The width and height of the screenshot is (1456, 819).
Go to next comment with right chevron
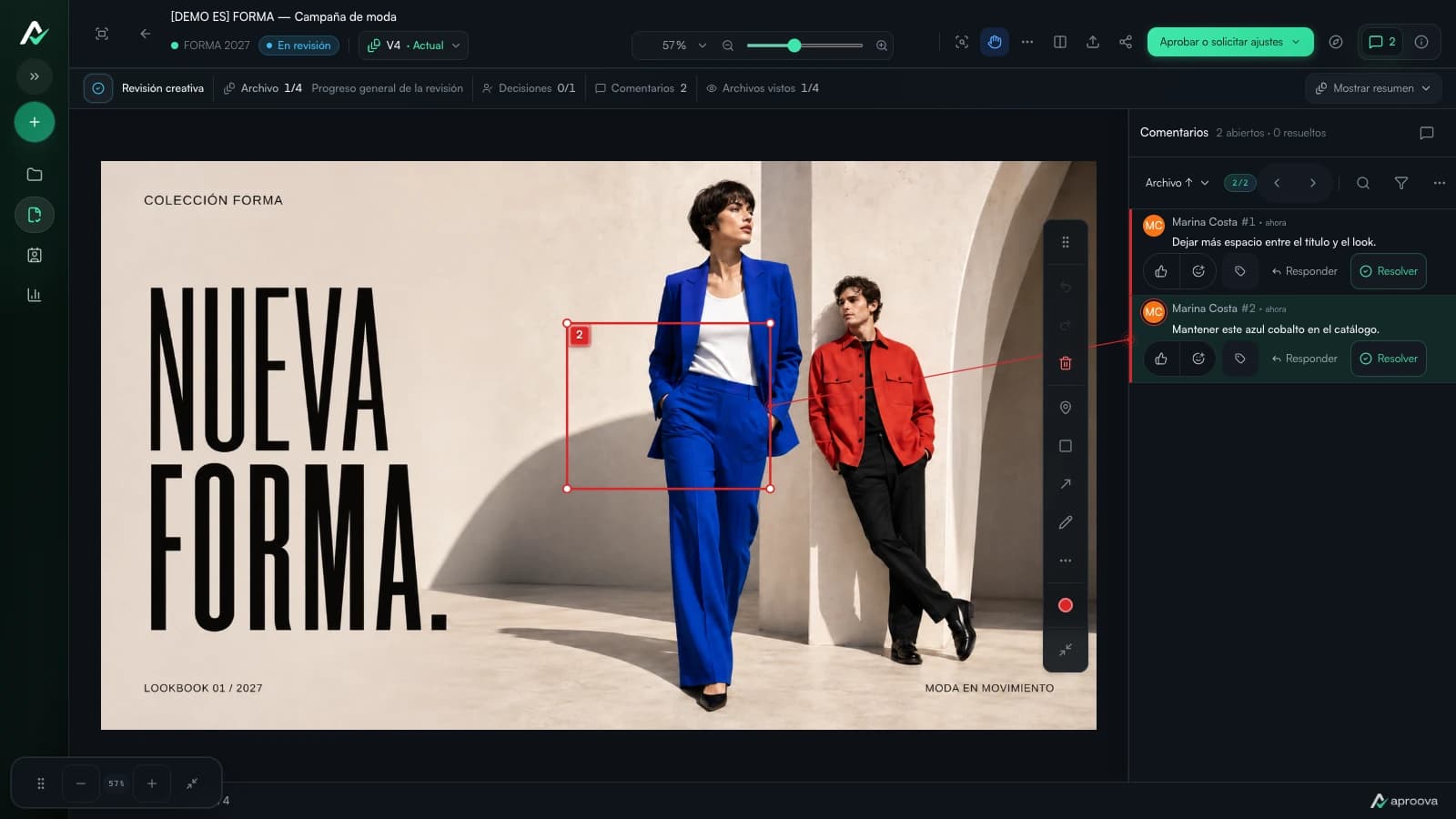coord(1312,183)
